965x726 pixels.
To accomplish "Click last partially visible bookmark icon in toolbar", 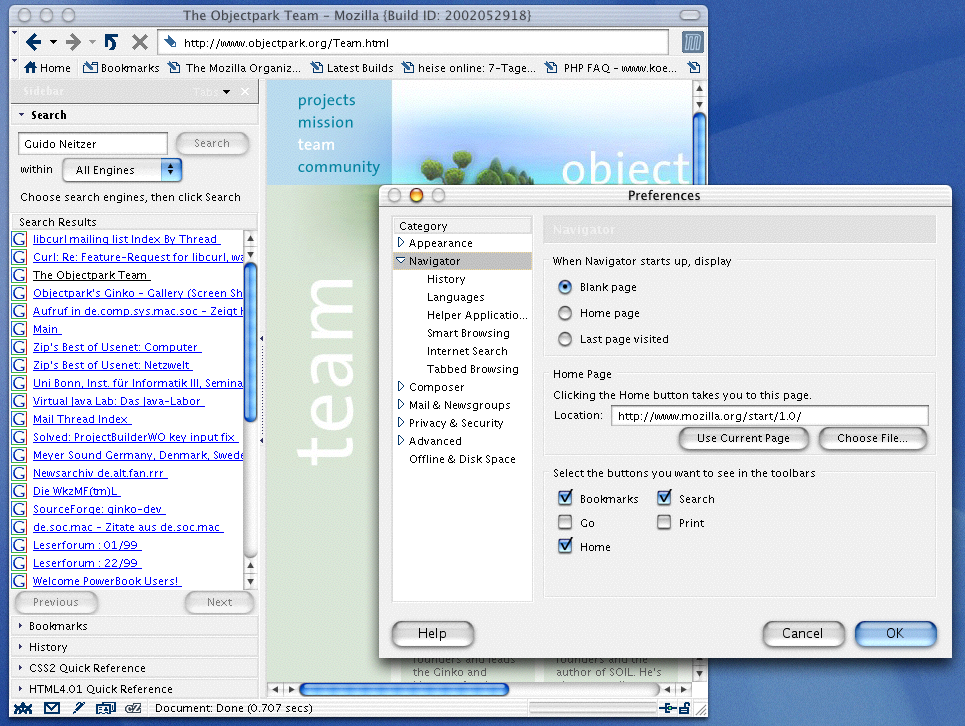I will 694,68.
